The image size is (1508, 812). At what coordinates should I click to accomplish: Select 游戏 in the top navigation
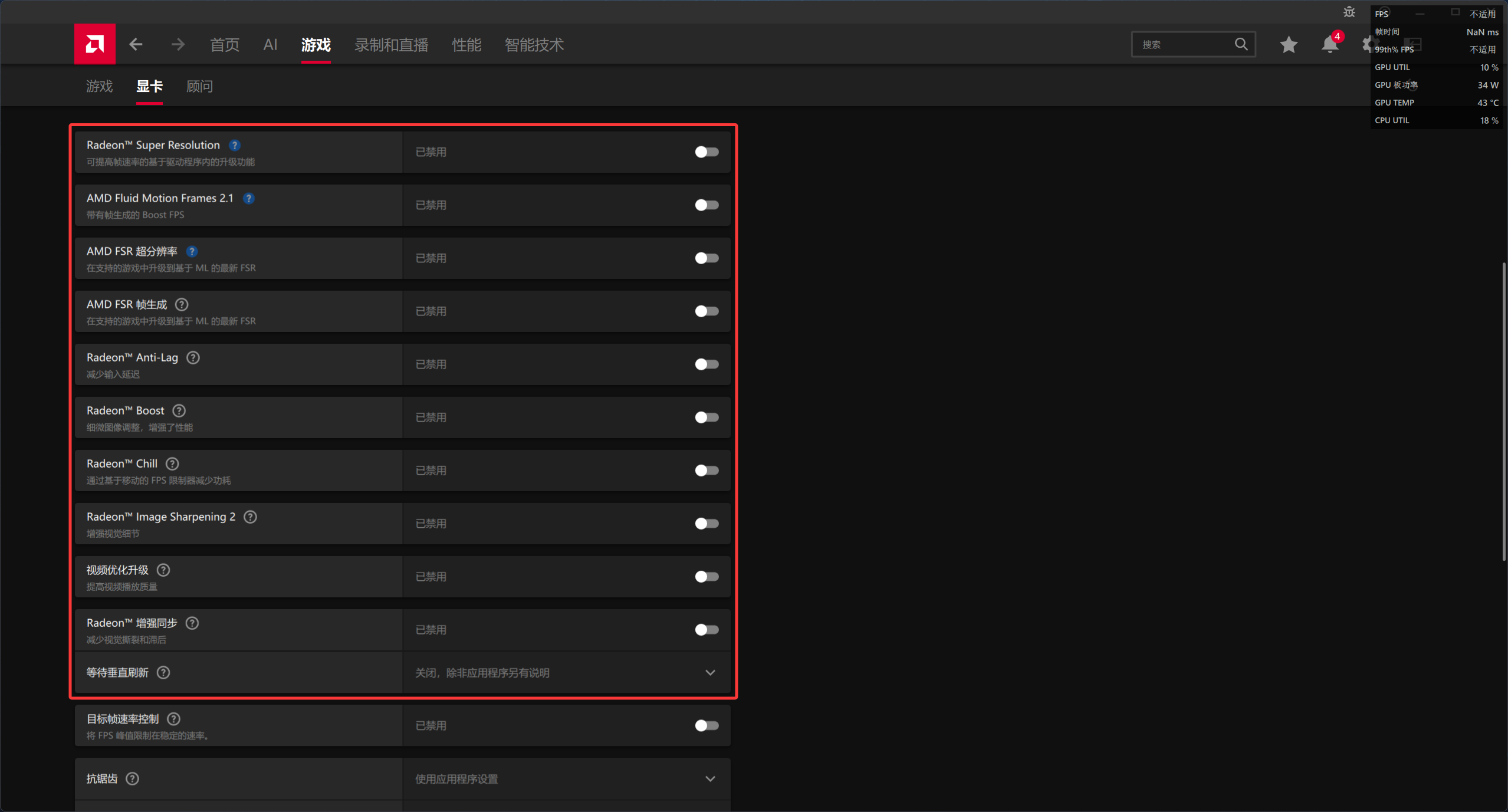click(316, 45)
